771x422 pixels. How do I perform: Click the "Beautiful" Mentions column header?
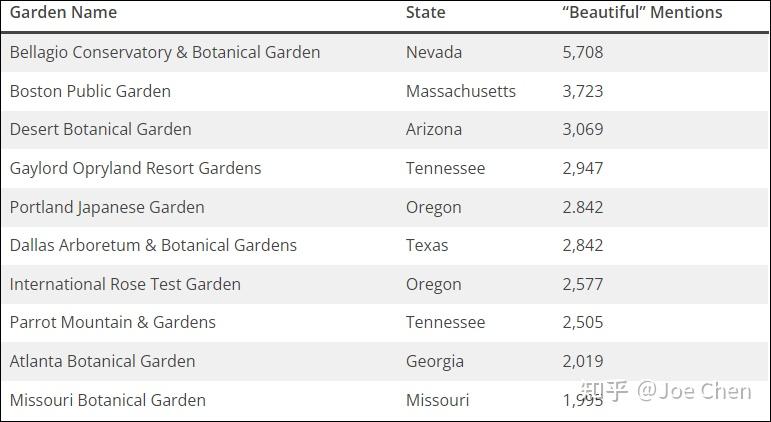(642, 13)
